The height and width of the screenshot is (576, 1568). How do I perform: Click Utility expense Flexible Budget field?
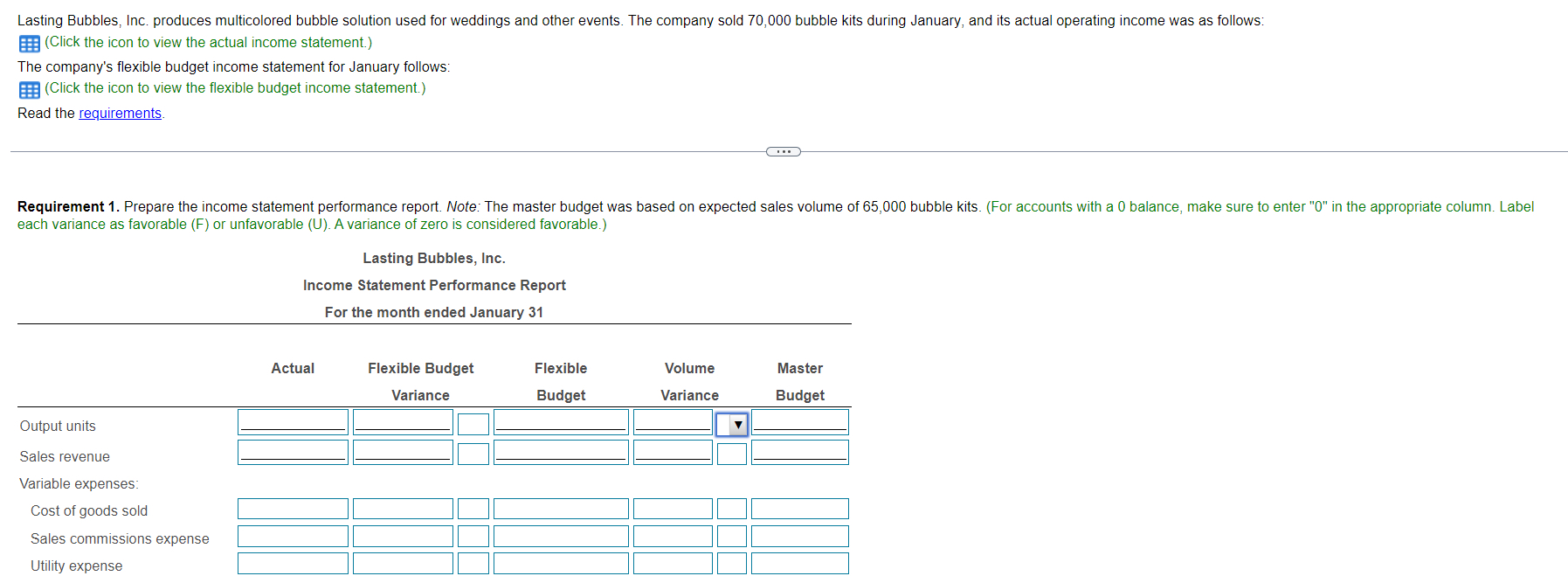click(561, 563)
